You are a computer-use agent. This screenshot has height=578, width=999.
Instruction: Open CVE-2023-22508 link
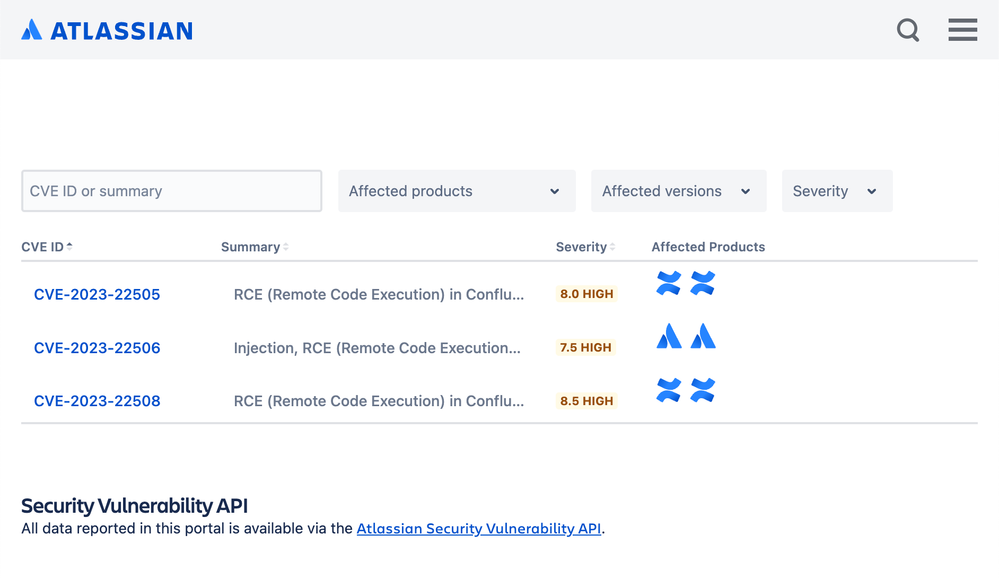pos(97,401)
